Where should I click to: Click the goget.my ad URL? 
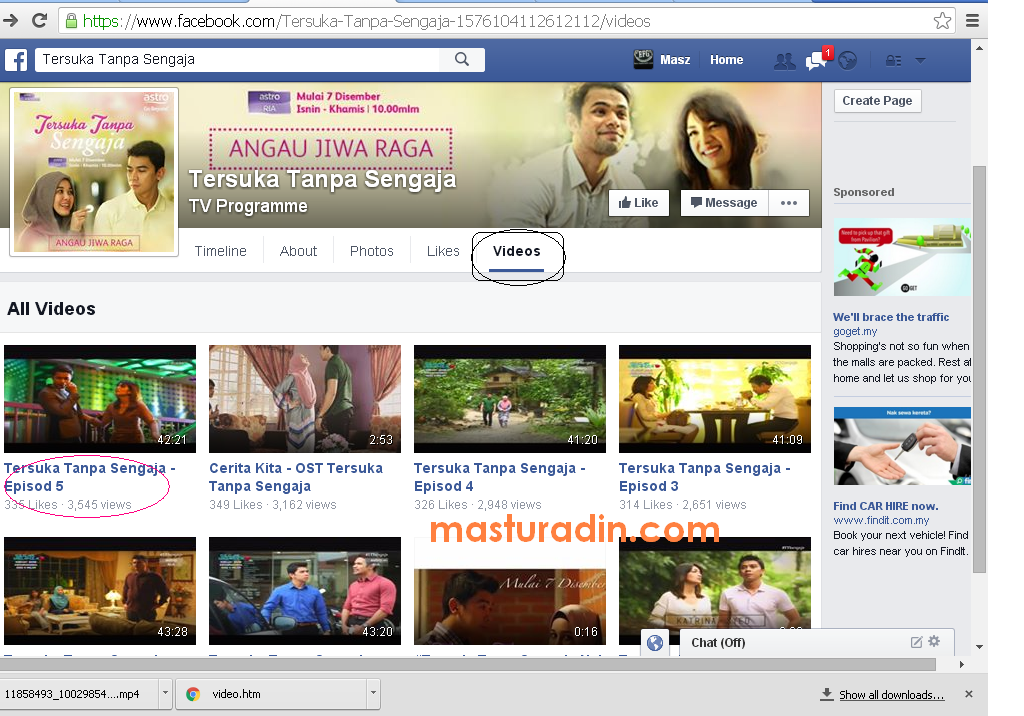[x=855, y=331]
